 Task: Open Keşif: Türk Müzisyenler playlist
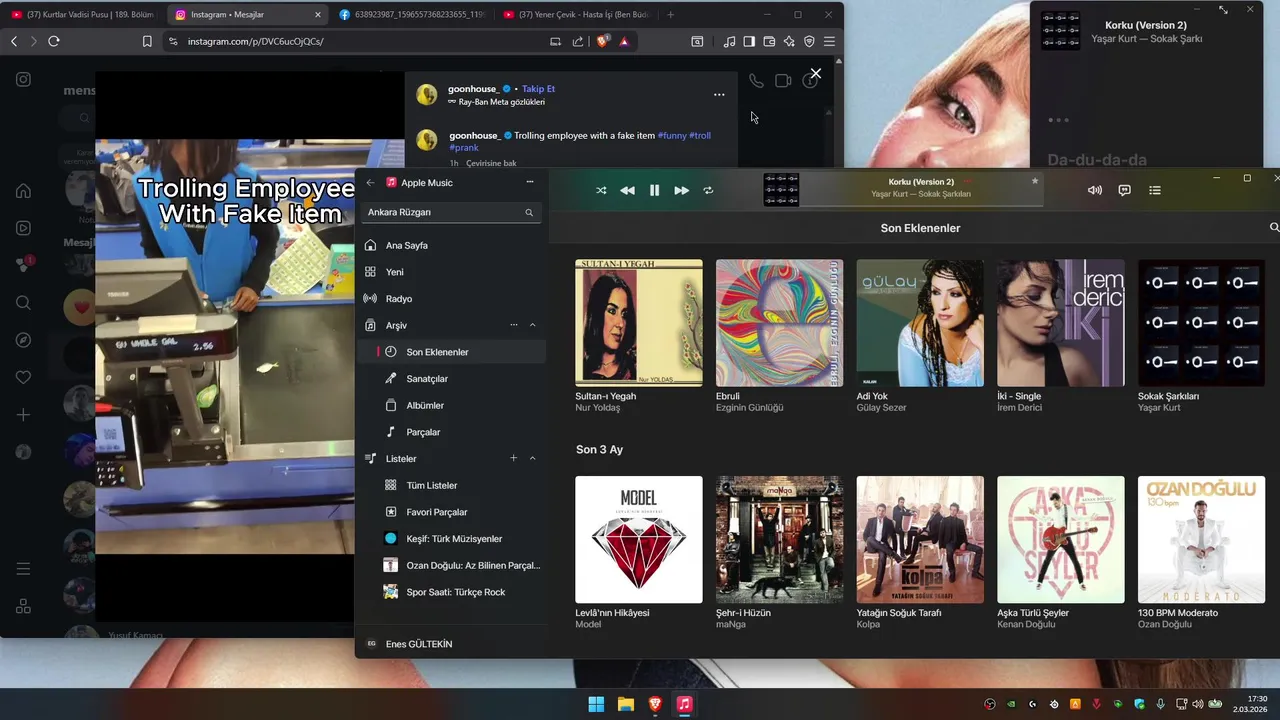click(x=451, y=539)
